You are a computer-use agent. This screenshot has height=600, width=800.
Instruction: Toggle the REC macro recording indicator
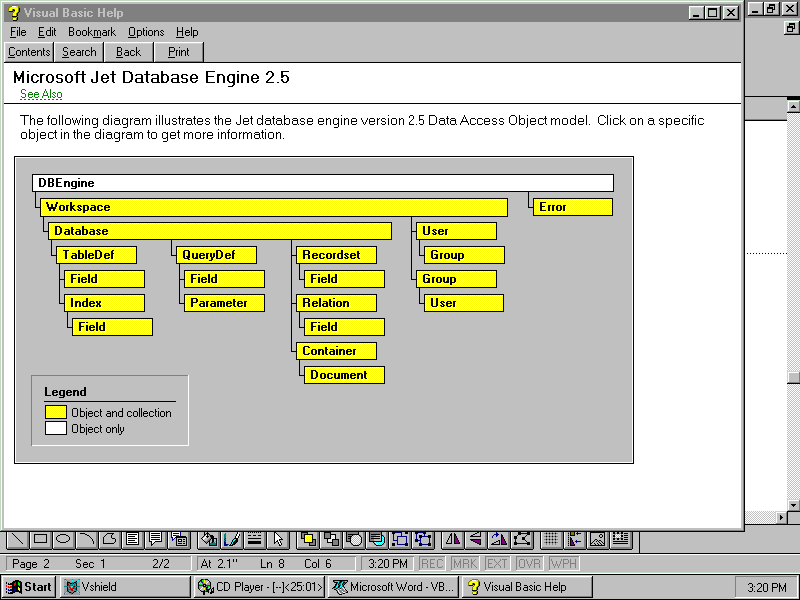432,563
